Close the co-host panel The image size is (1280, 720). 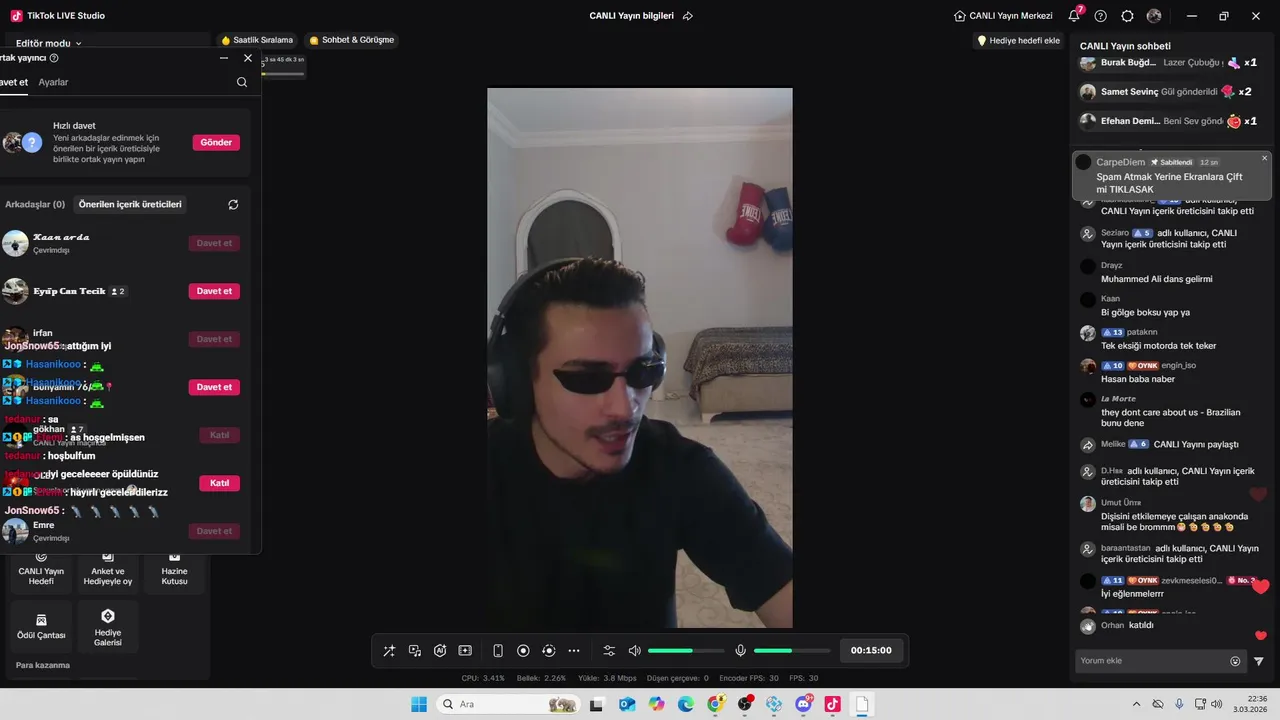[248, 58]
